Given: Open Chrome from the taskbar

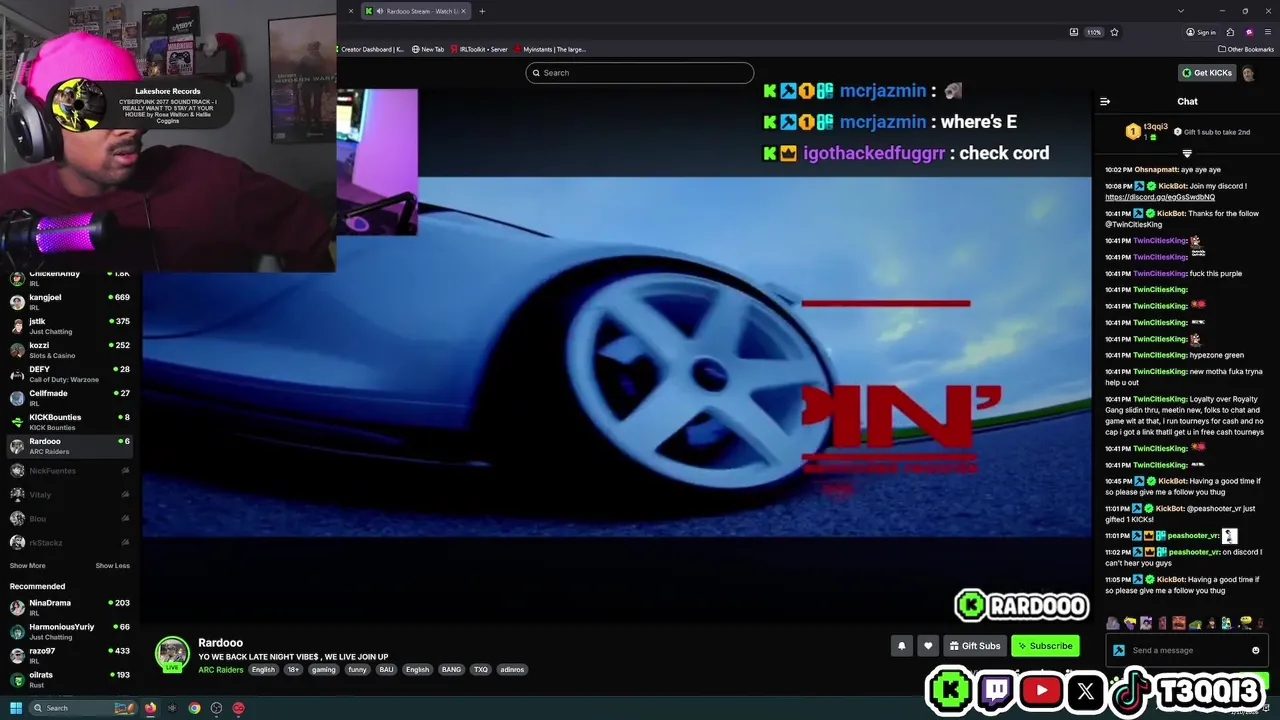Looking at the screenshot, I should pos(194,708).
